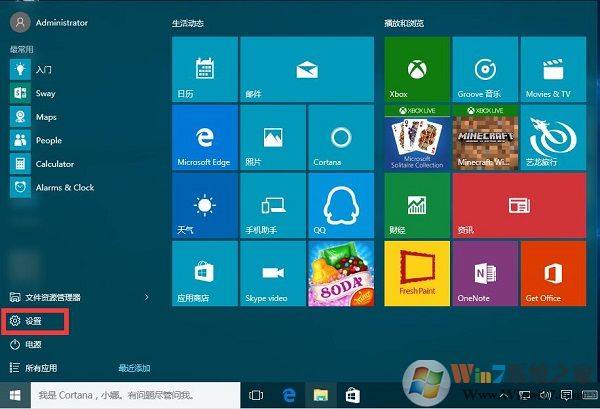Launch the Microsoft Edge tile
Image resolution: width=600 pixels, height=409 pixels.
click(x=205, y=137)
